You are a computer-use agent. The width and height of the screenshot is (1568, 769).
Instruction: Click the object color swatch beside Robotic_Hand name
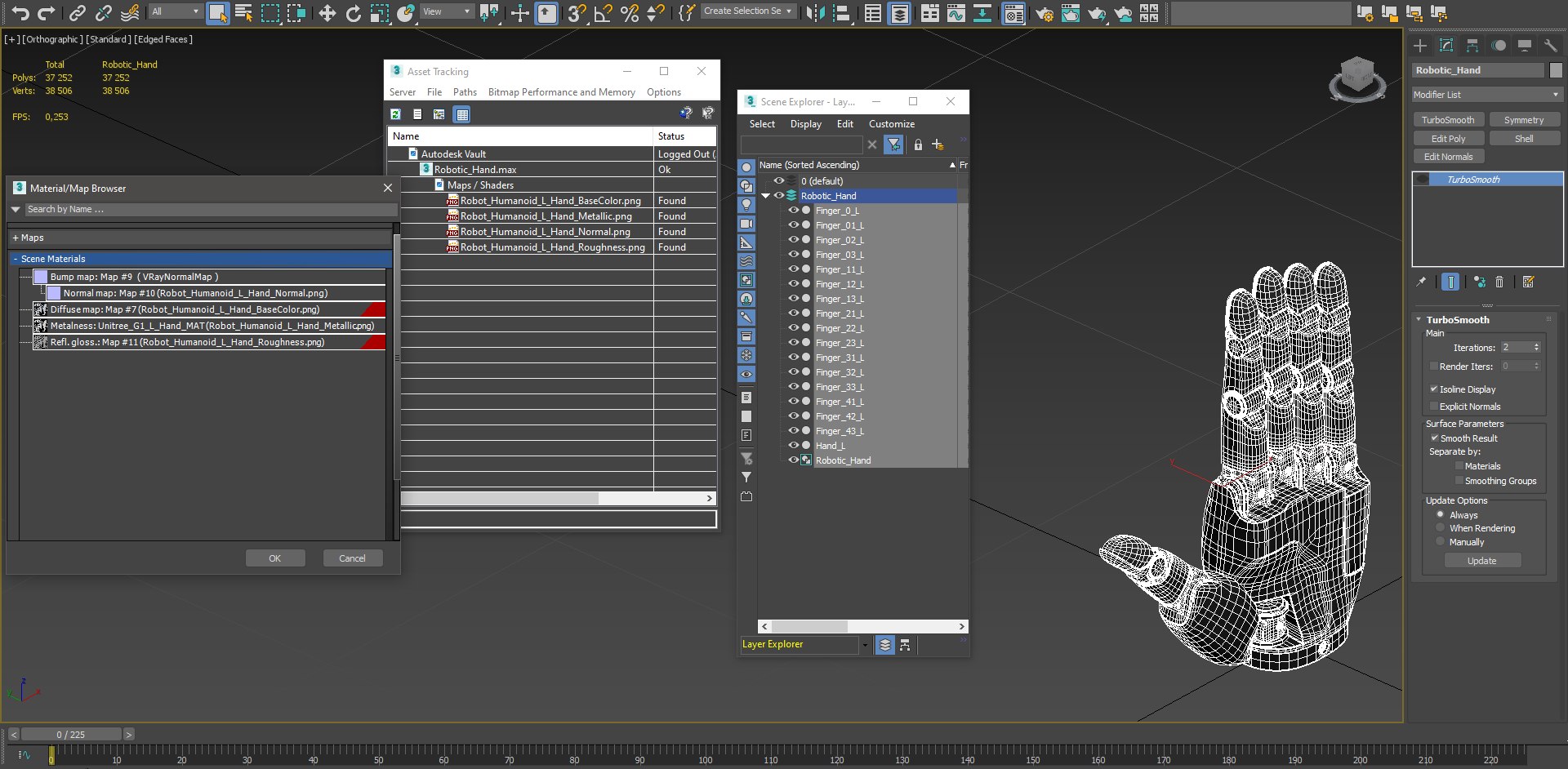[x=1556, y=70]
